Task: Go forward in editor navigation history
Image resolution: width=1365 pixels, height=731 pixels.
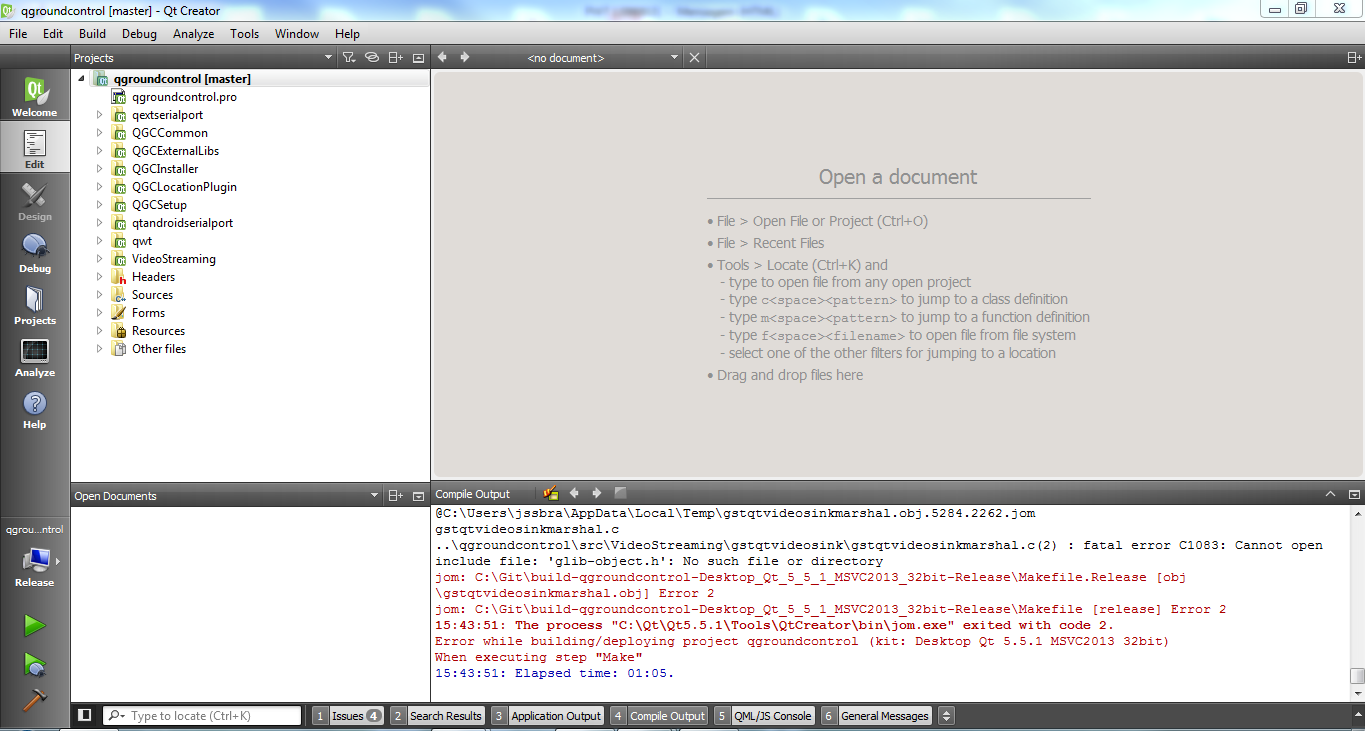Action: click(465, 57)
